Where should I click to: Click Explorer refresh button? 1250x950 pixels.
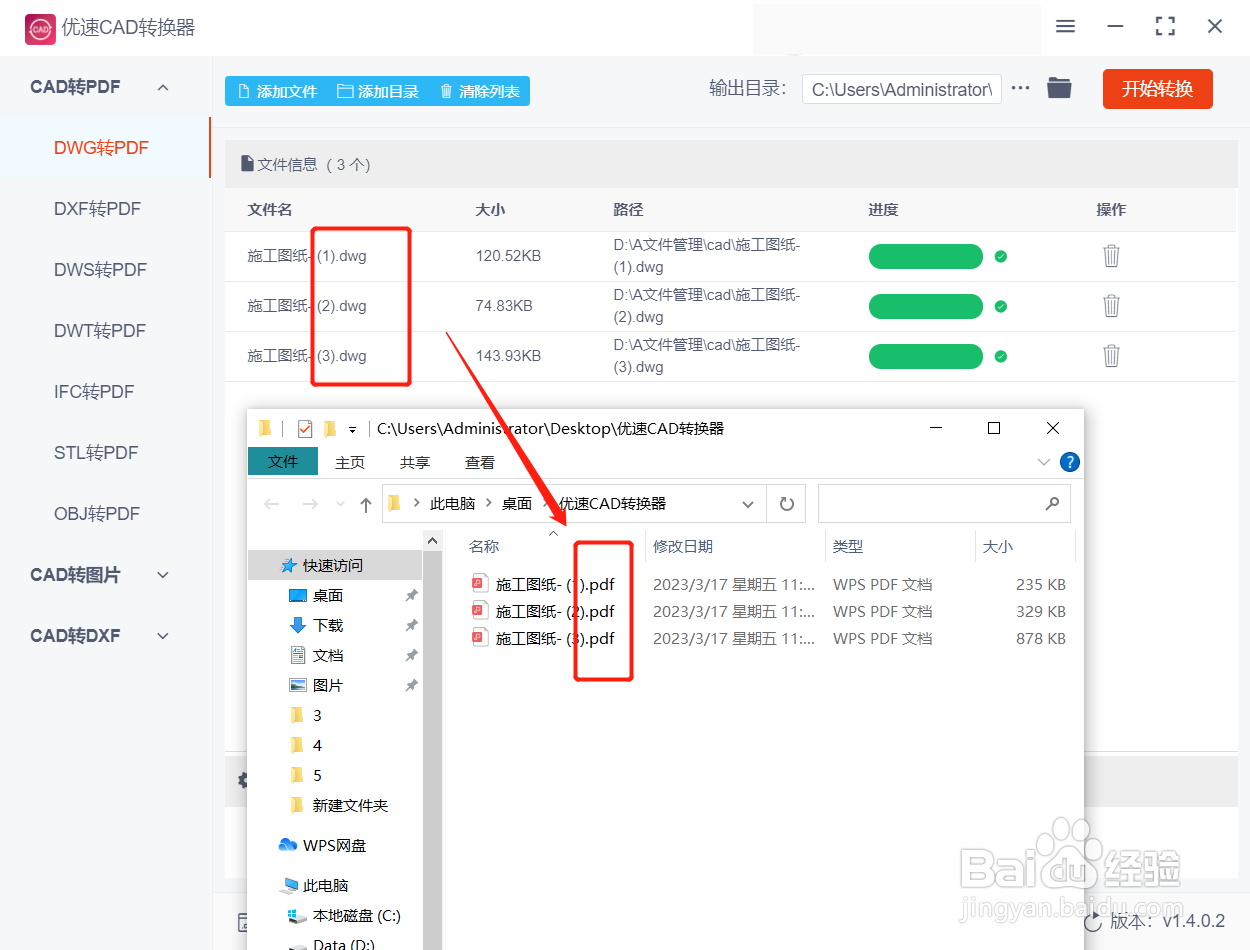click(787, 504)
